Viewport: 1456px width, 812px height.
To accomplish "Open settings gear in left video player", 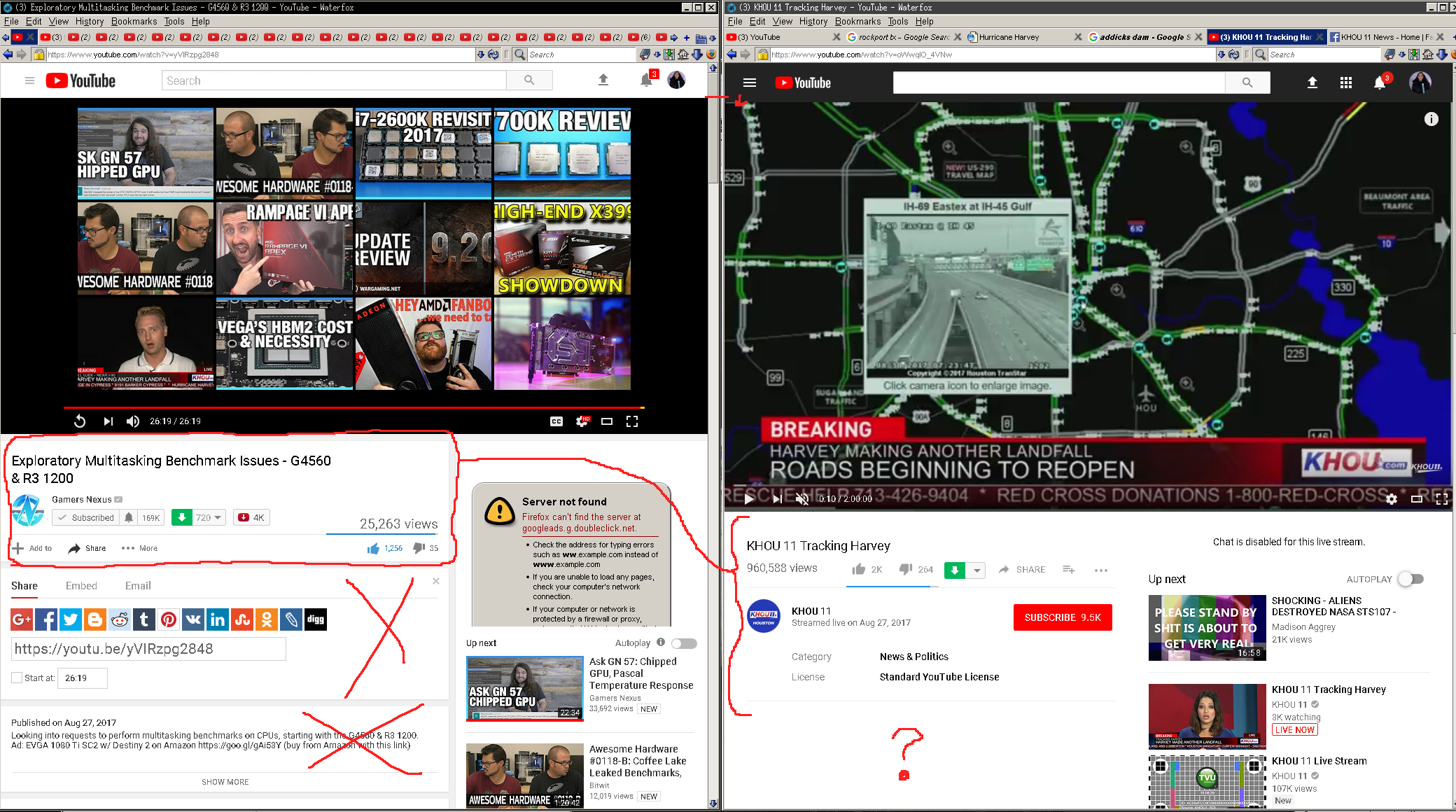I will [582, 421].
